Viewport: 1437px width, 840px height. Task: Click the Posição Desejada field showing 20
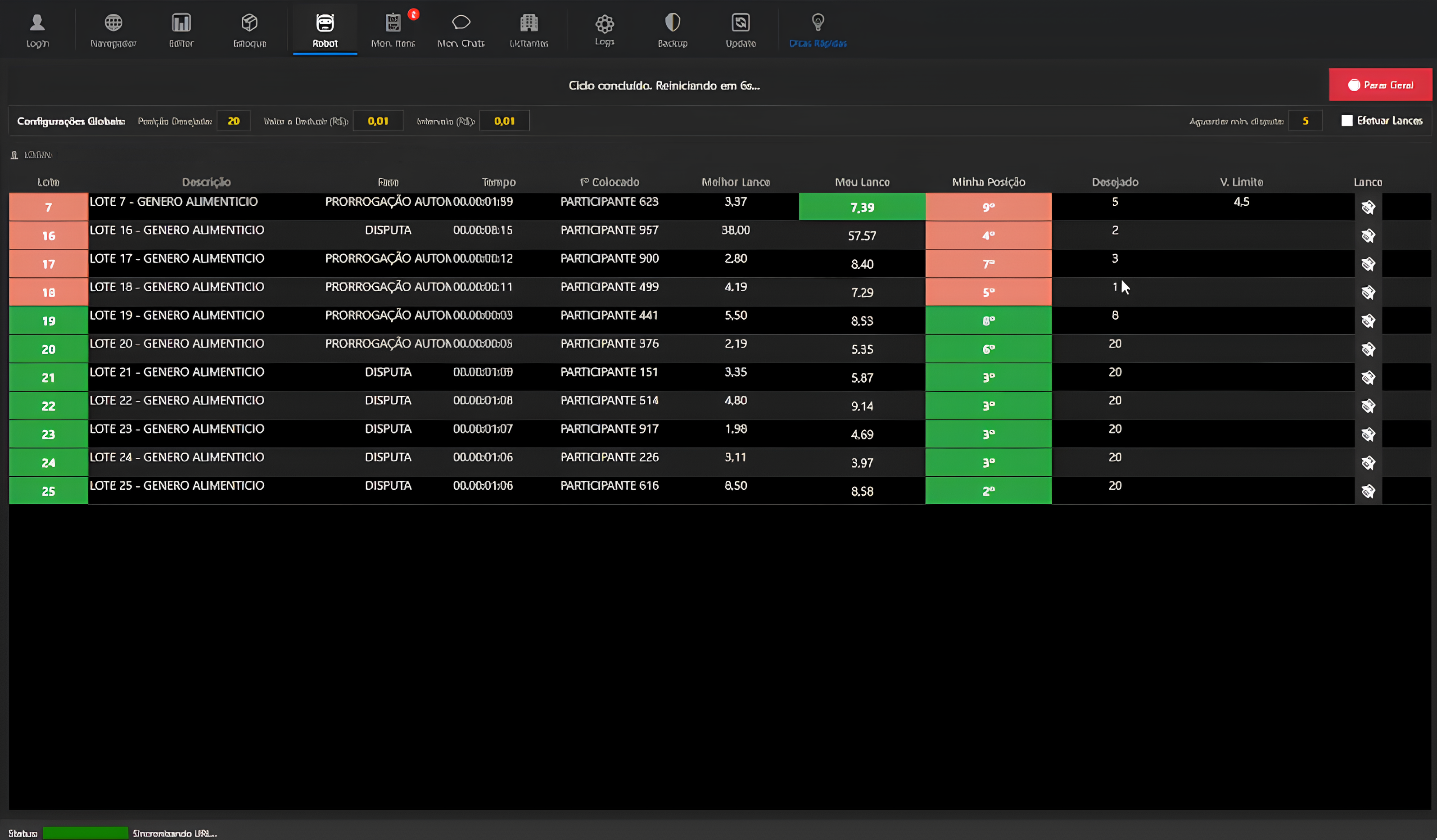point(233,121)
